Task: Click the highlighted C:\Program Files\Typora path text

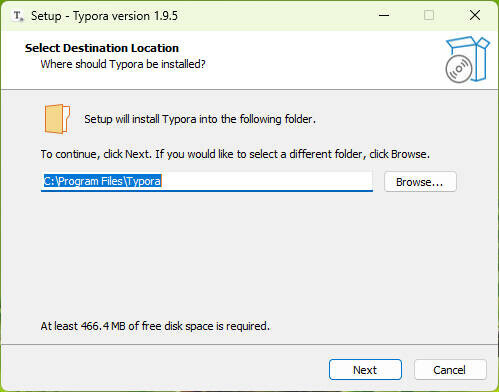Action: [102, 181]
